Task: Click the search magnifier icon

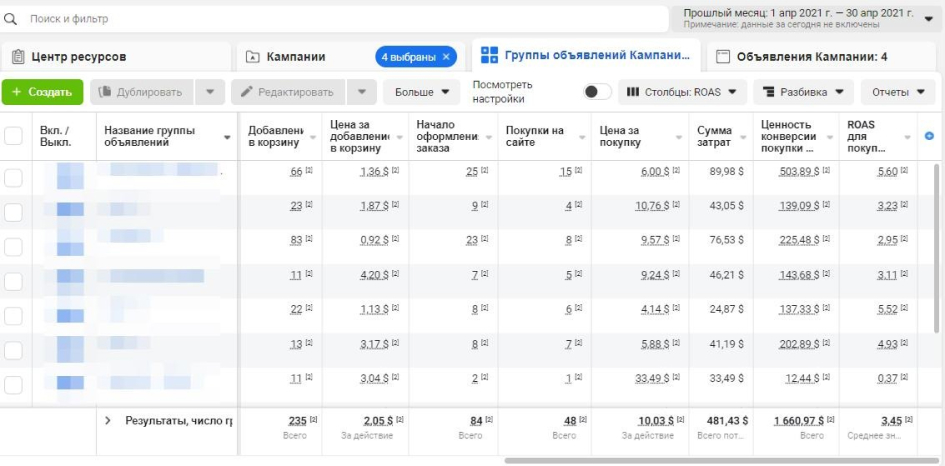Action: click(x=12, y=19)
